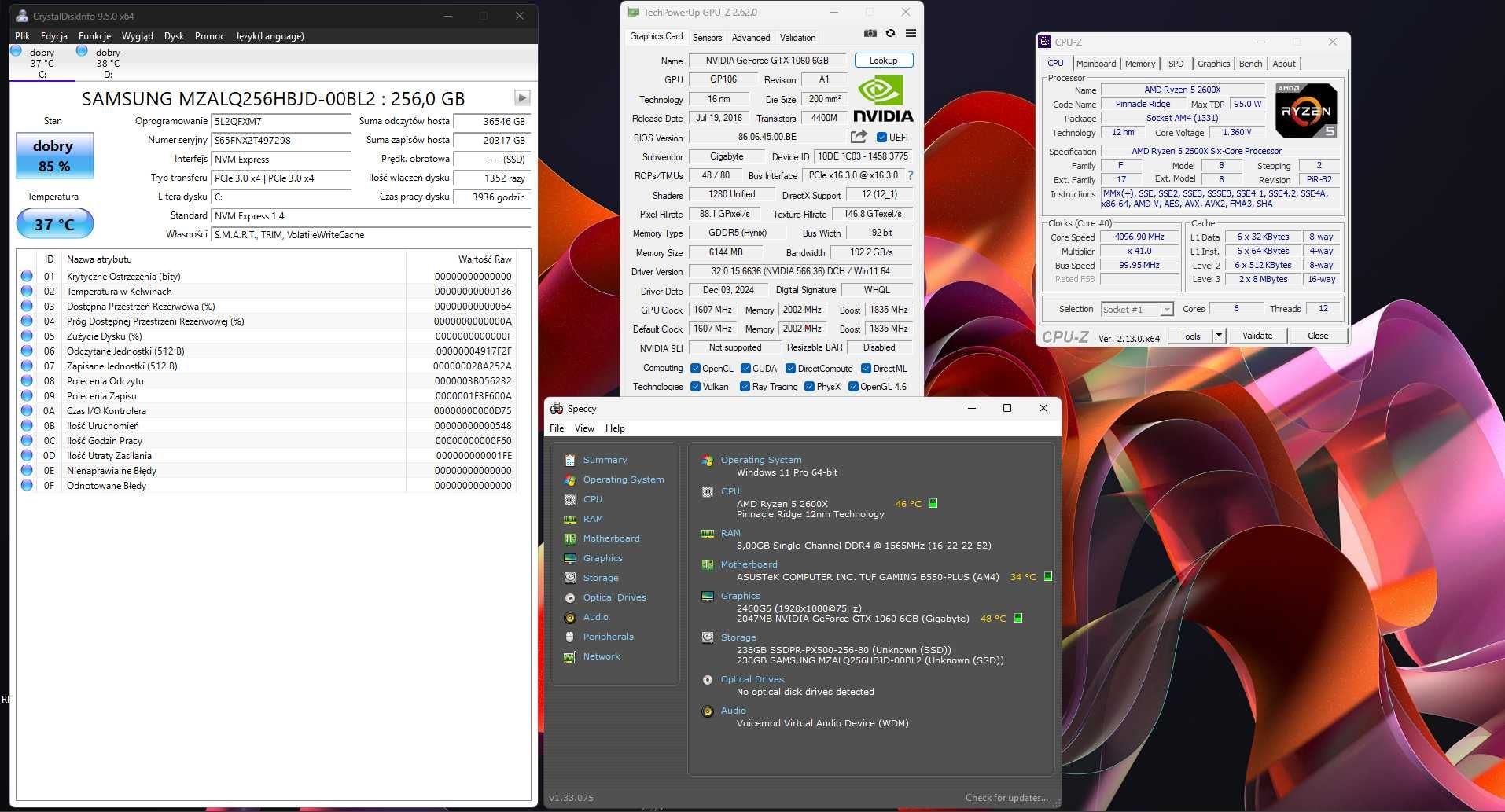Switch to the Memory tab in CPU-Z
This screenshot has height=812, width=1505.
point(1140,64)
